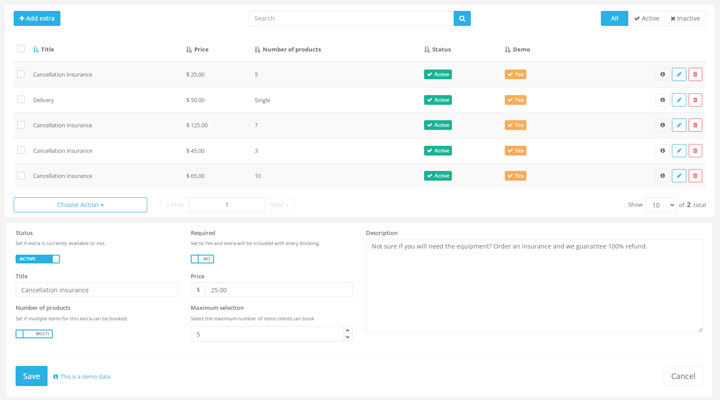The height and width of the screenshot is (400, 720).
Task: Click the search magnifier icon button
Action: pos(462,18)
